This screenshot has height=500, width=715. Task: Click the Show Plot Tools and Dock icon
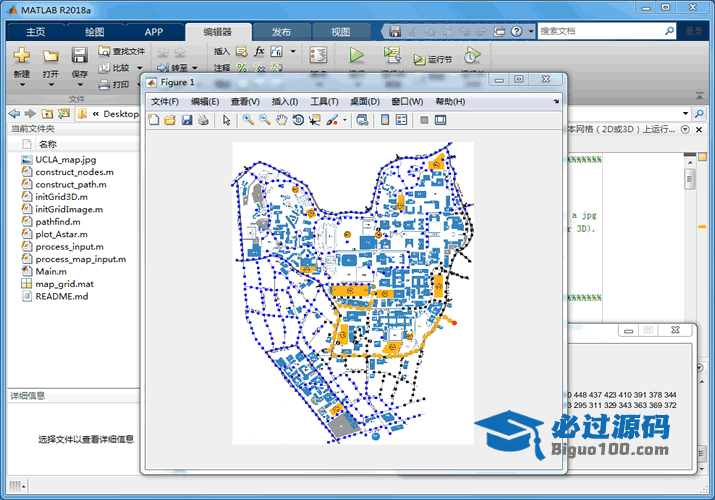pos(440,120)
